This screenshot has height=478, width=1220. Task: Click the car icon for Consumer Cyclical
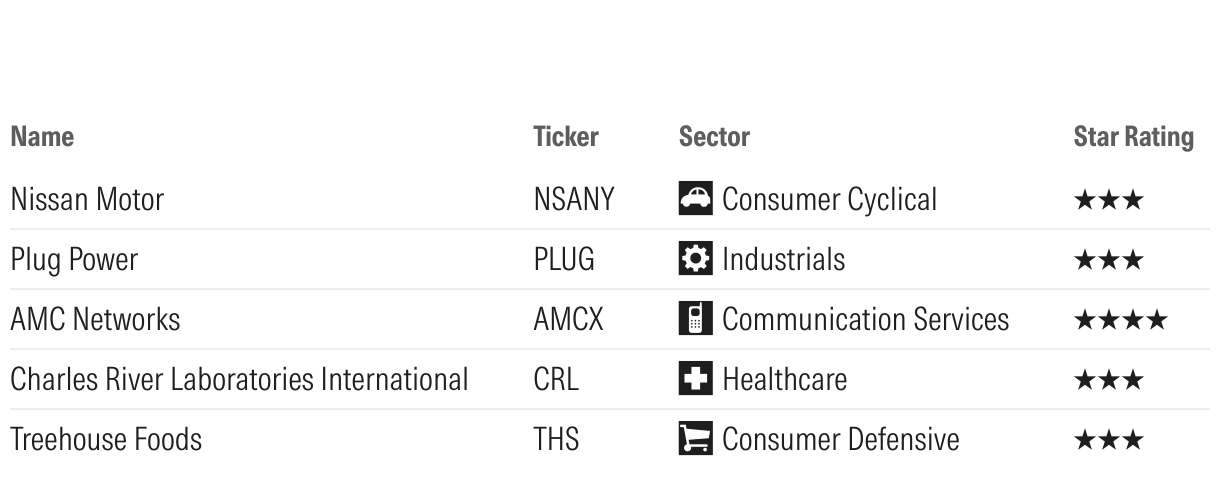(694, 199)
